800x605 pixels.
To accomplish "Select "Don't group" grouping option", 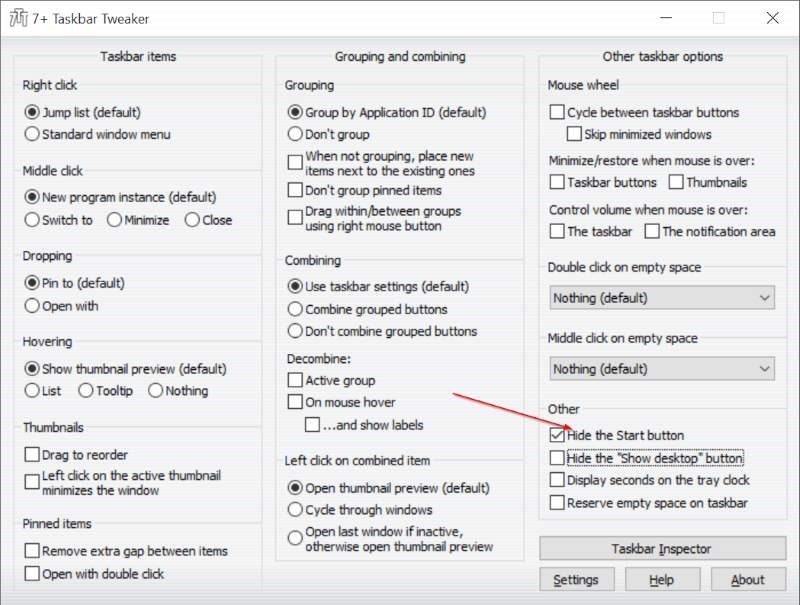I will [295, 135].
